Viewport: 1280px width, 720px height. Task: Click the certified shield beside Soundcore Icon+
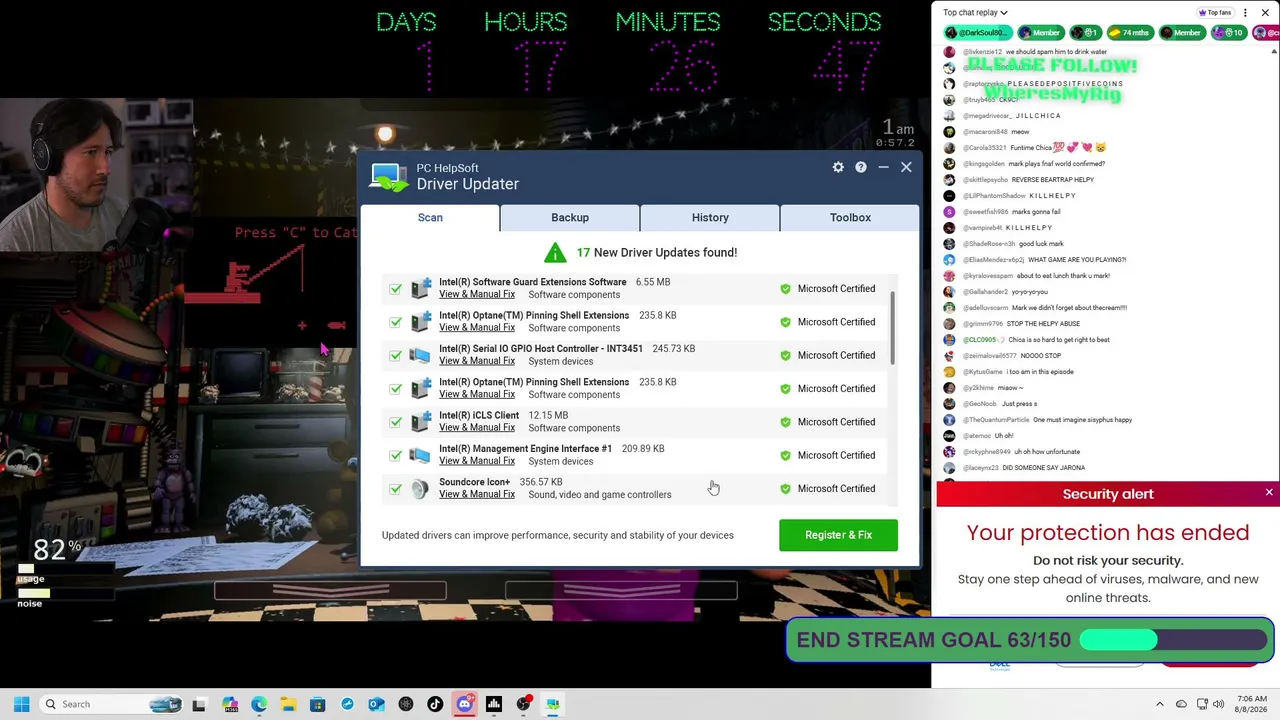pyautogui.click(x=785, y=489)
